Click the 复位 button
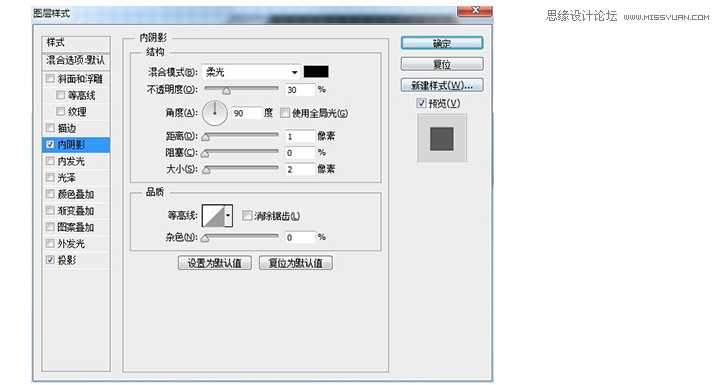This screenshot has height=385, width=720. (442, 64)
